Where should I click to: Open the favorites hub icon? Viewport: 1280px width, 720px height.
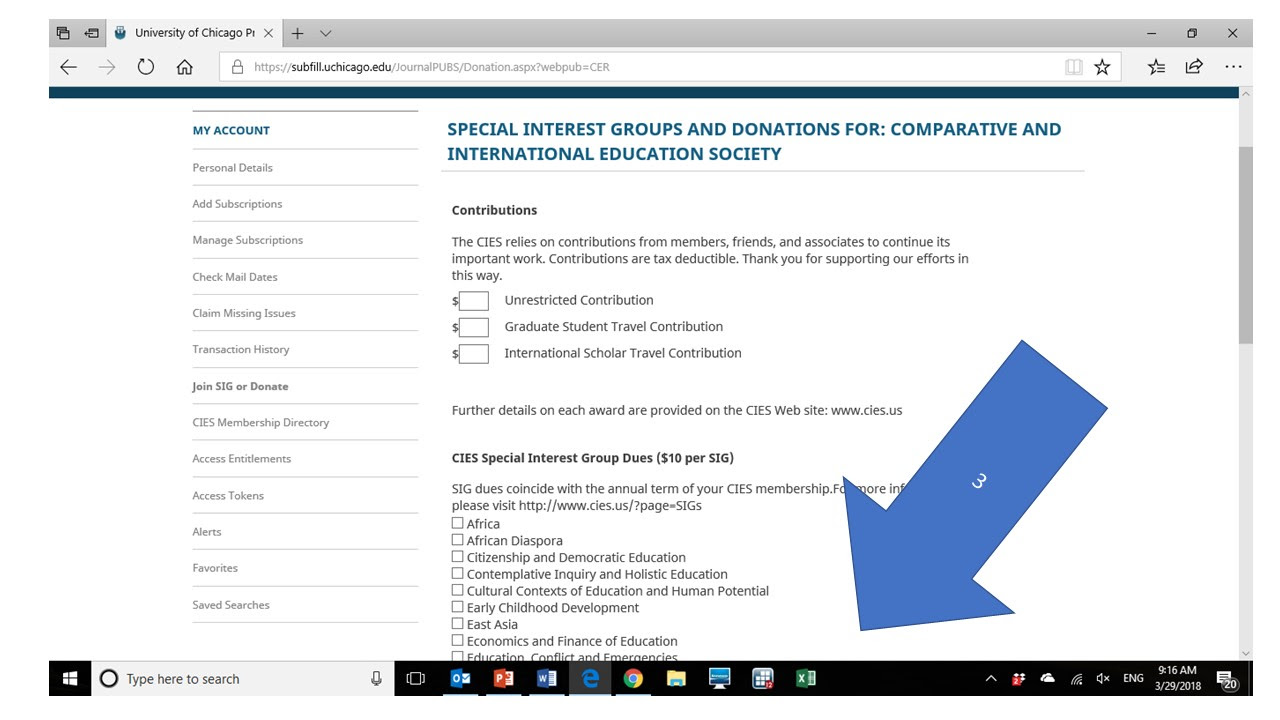coord(1156,67)
